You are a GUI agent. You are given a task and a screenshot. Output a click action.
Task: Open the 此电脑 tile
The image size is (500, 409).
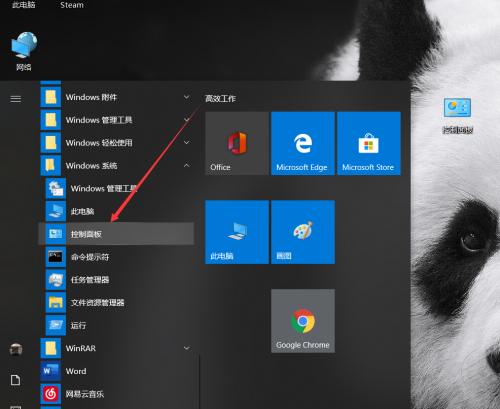(237, 232)
